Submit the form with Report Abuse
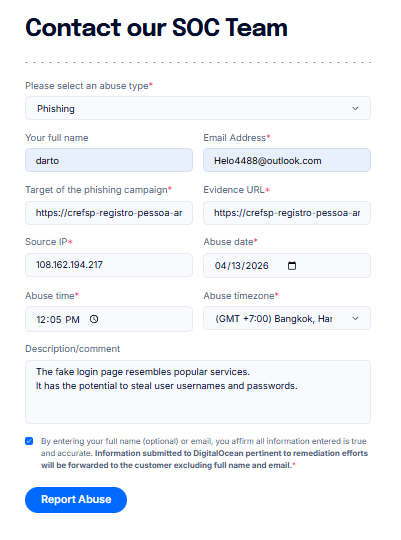The width and height of the screenshot is (401, 540). (76, 500)
